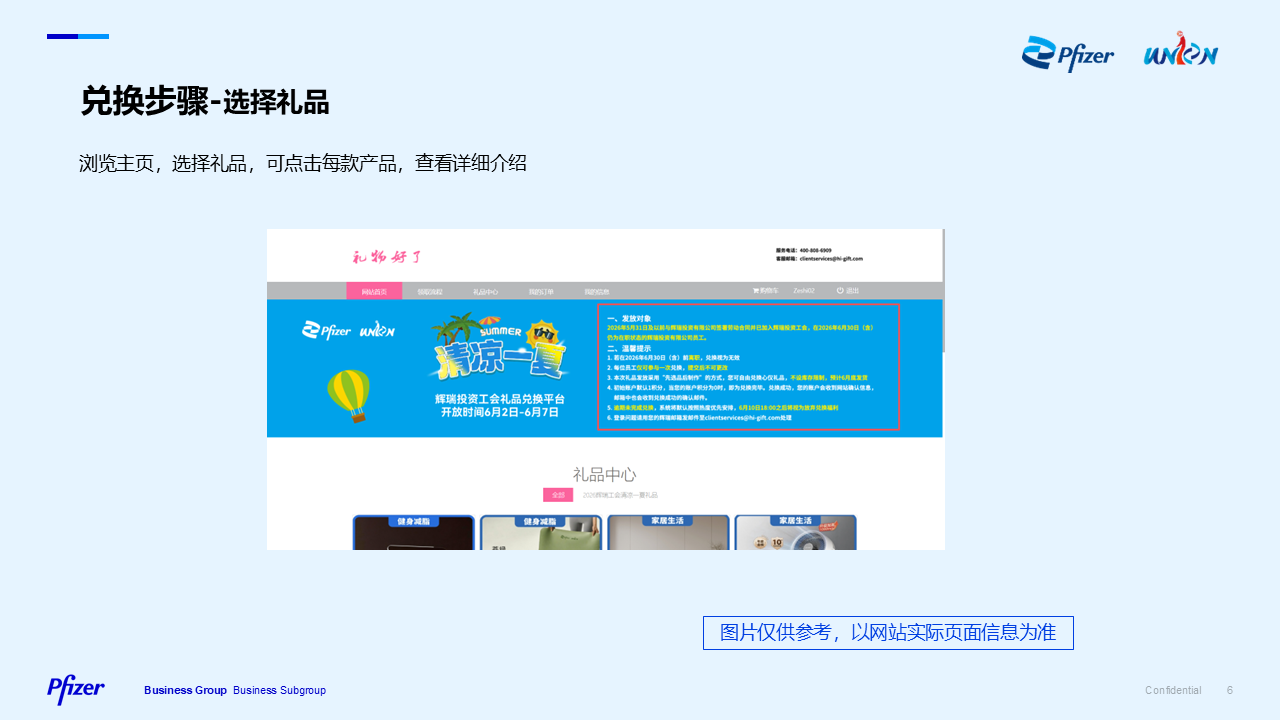This screenshot has width=1280, height=720.
Task: Click the Confidential footer label
Action: click(1173, 690)
